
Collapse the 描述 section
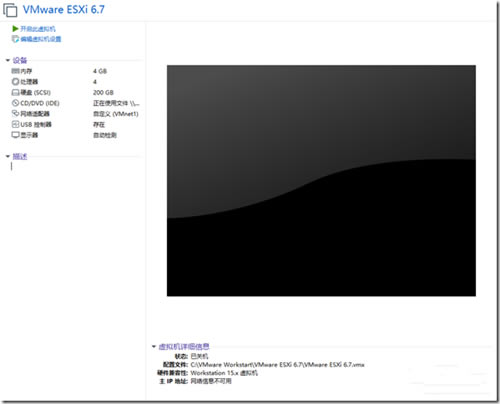[8, 156]
